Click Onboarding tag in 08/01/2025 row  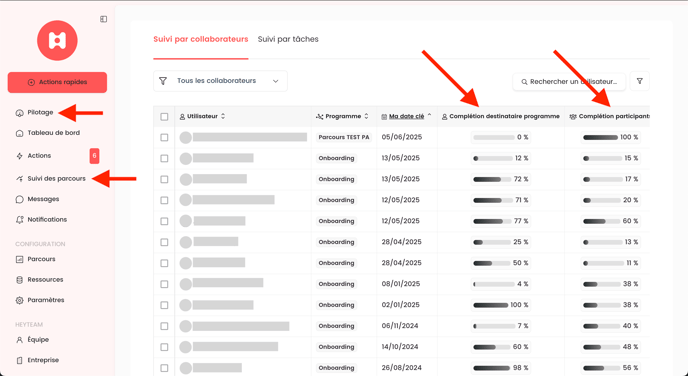pyautogui.click(x=336, y=284)
